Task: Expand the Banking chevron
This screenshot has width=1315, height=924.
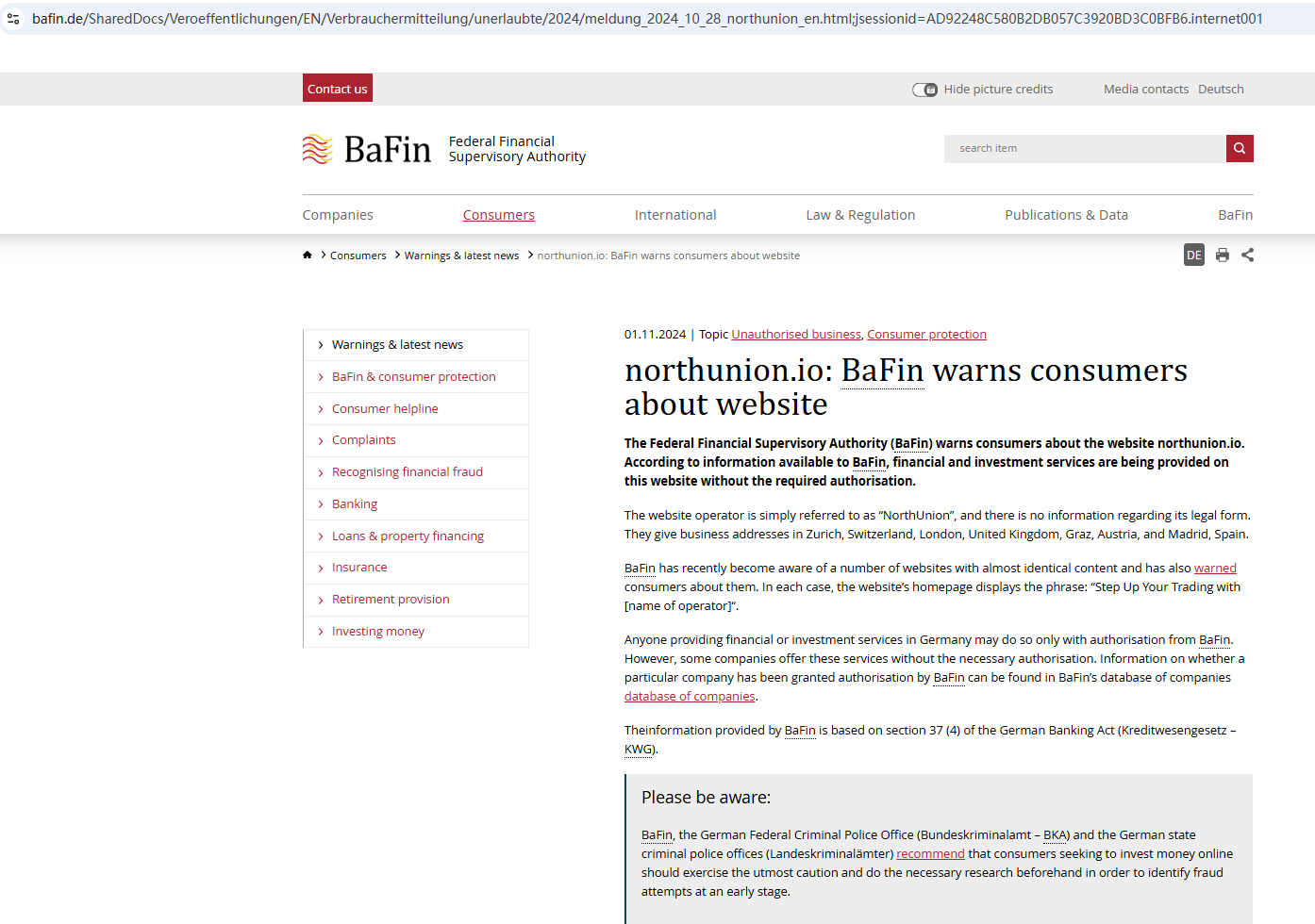Action: tap(321, 504)
